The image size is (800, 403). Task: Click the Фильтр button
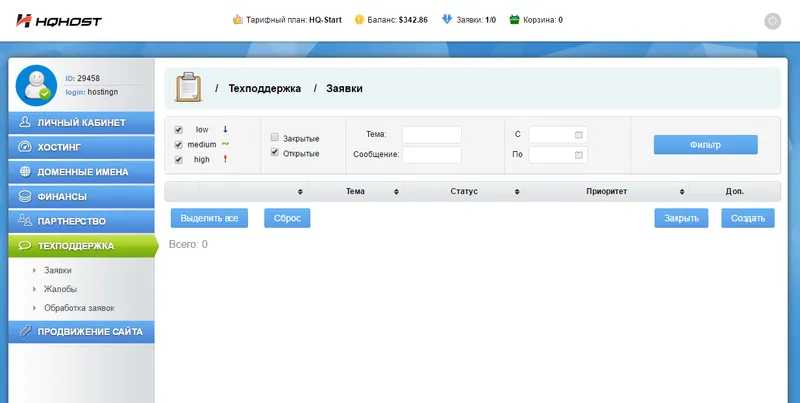(x=706, y=145)
